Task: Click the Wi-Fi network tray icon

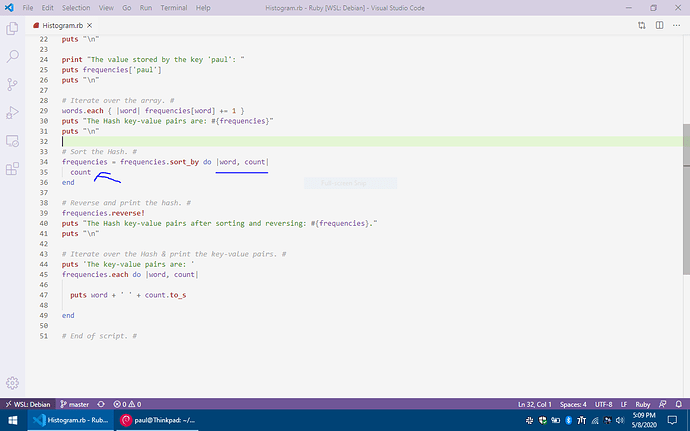Action: pos(595,420)
